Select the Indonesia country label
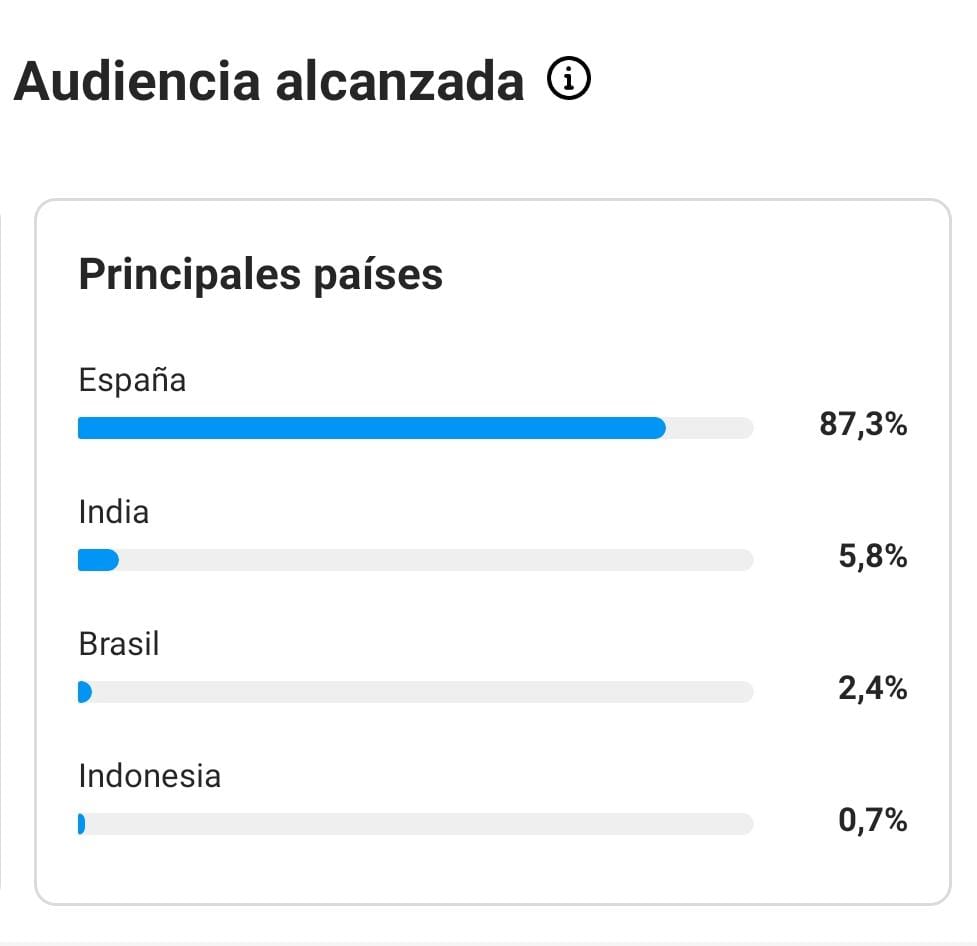The image size is (977, 946). [150, 776]
